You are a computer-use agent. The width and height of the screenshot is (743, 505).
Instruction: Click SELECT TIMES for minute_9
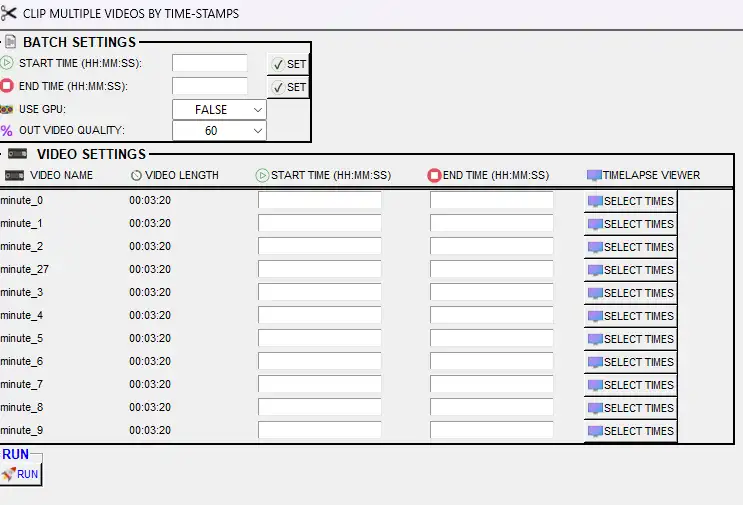pos(631,431)
